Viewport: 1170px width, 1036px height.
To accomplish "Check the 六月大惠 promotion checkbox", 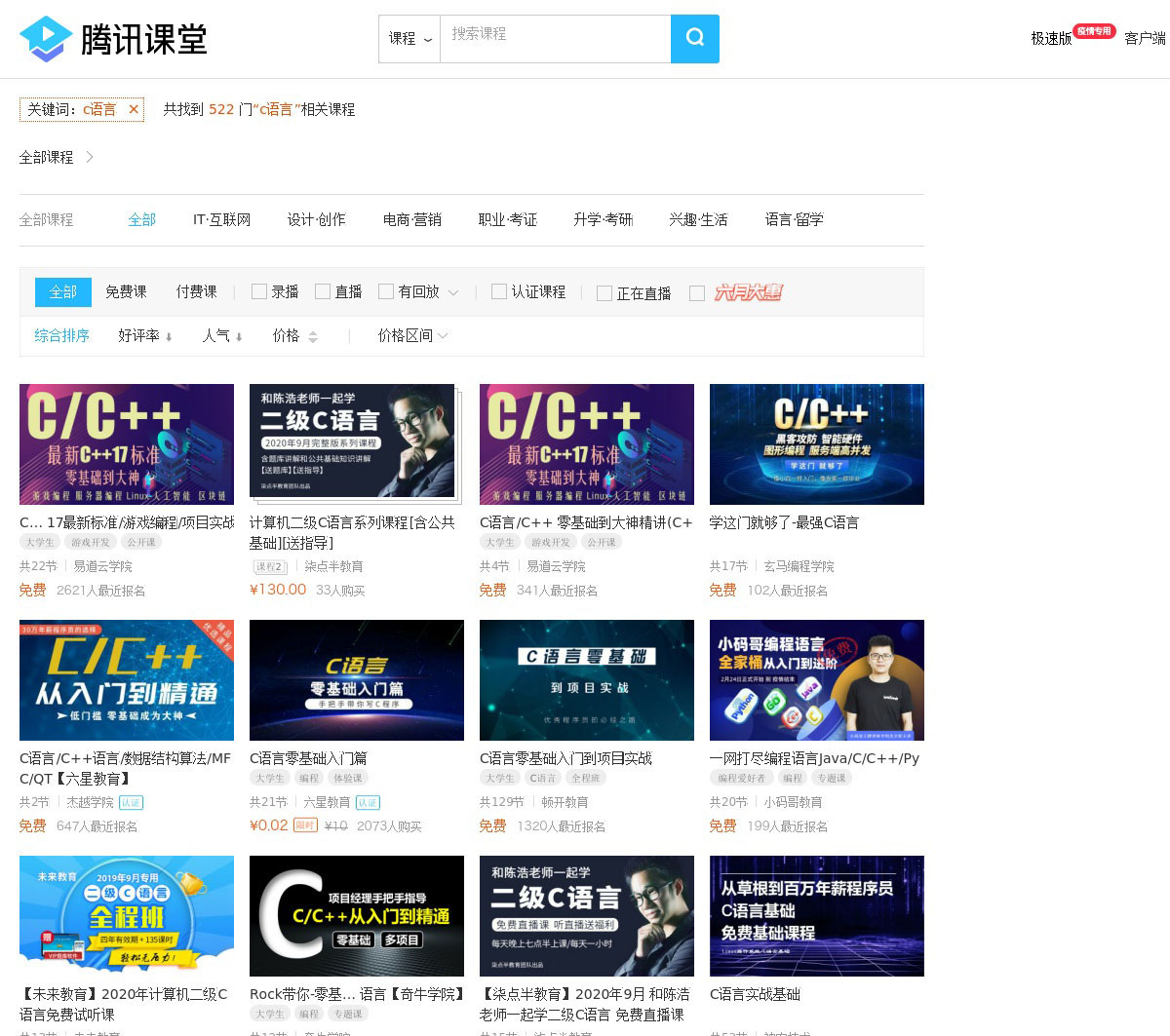I will click(697, 293).
